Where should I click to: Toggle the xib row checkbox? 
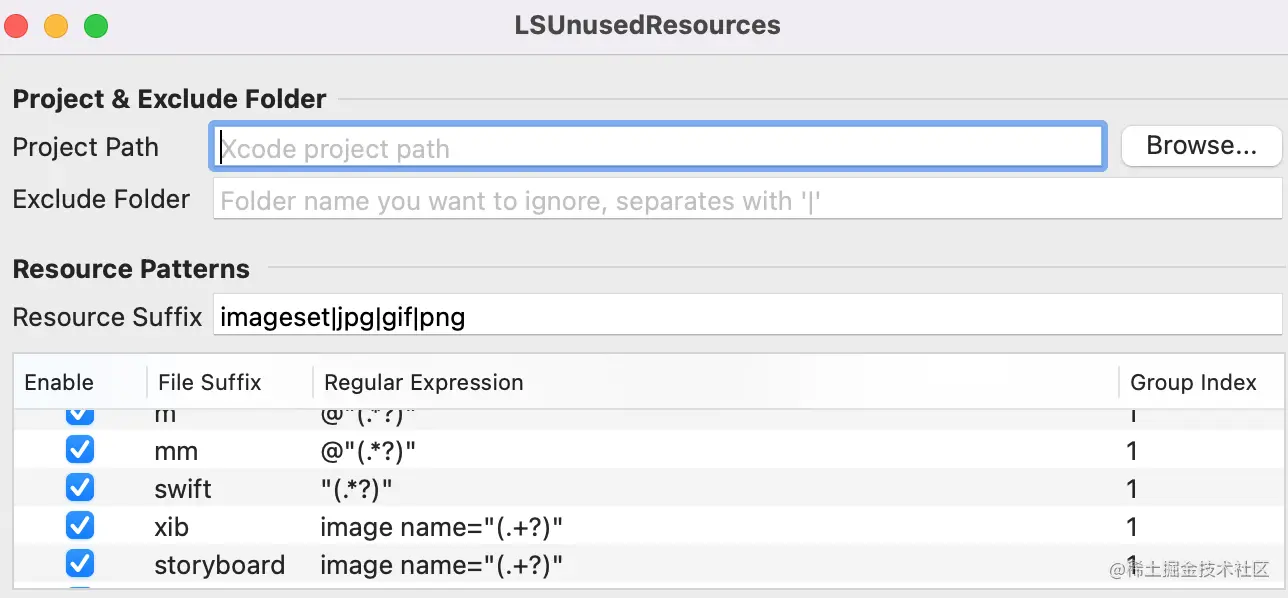80,526
